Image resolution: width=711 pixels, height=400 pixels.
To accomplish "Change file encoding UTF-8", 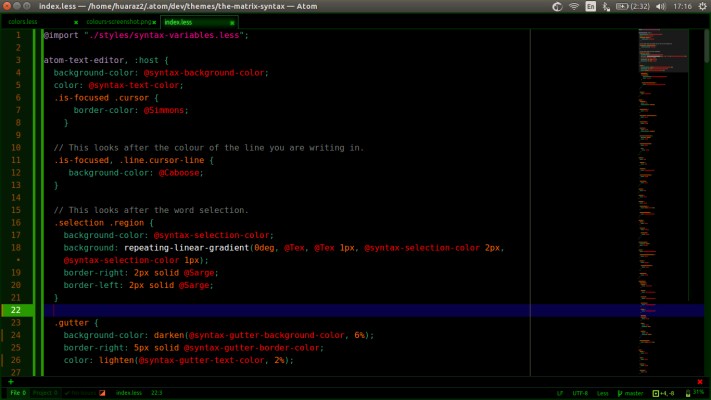I will point(580,393).
